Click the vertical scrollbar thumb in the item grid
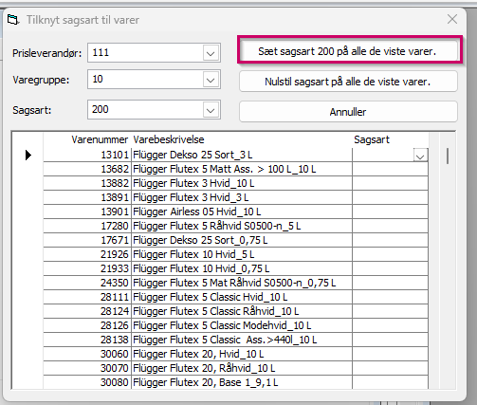 [x=447, y=156]
